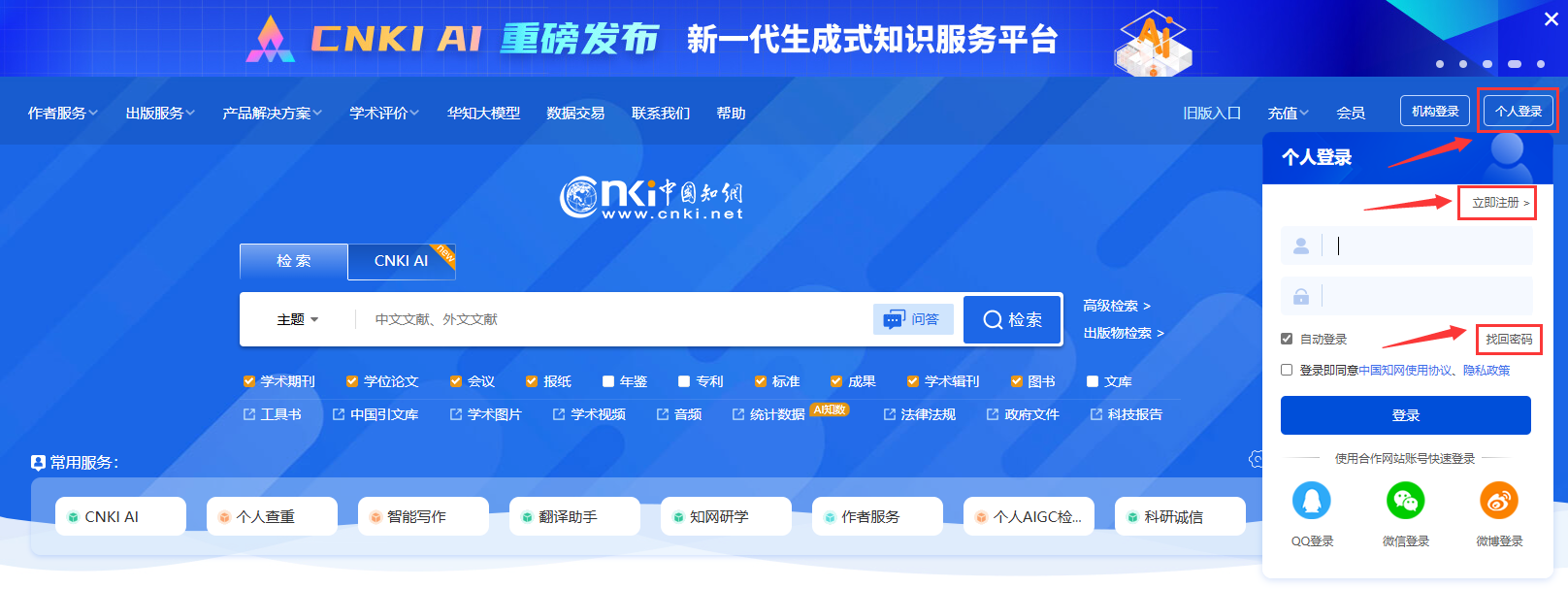1568x589 pixels.
Task: Expand the 作者服务 menu
Action: pyautogui.click(x=63, y=114)
